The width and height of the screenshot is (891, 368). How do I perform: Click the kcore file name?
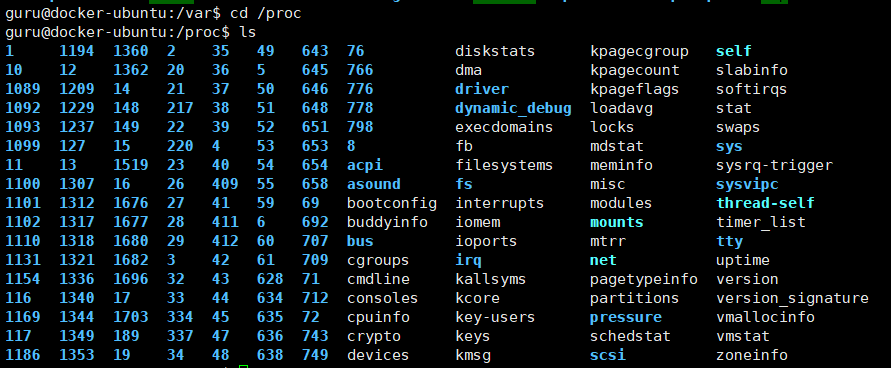coord(477,299)
